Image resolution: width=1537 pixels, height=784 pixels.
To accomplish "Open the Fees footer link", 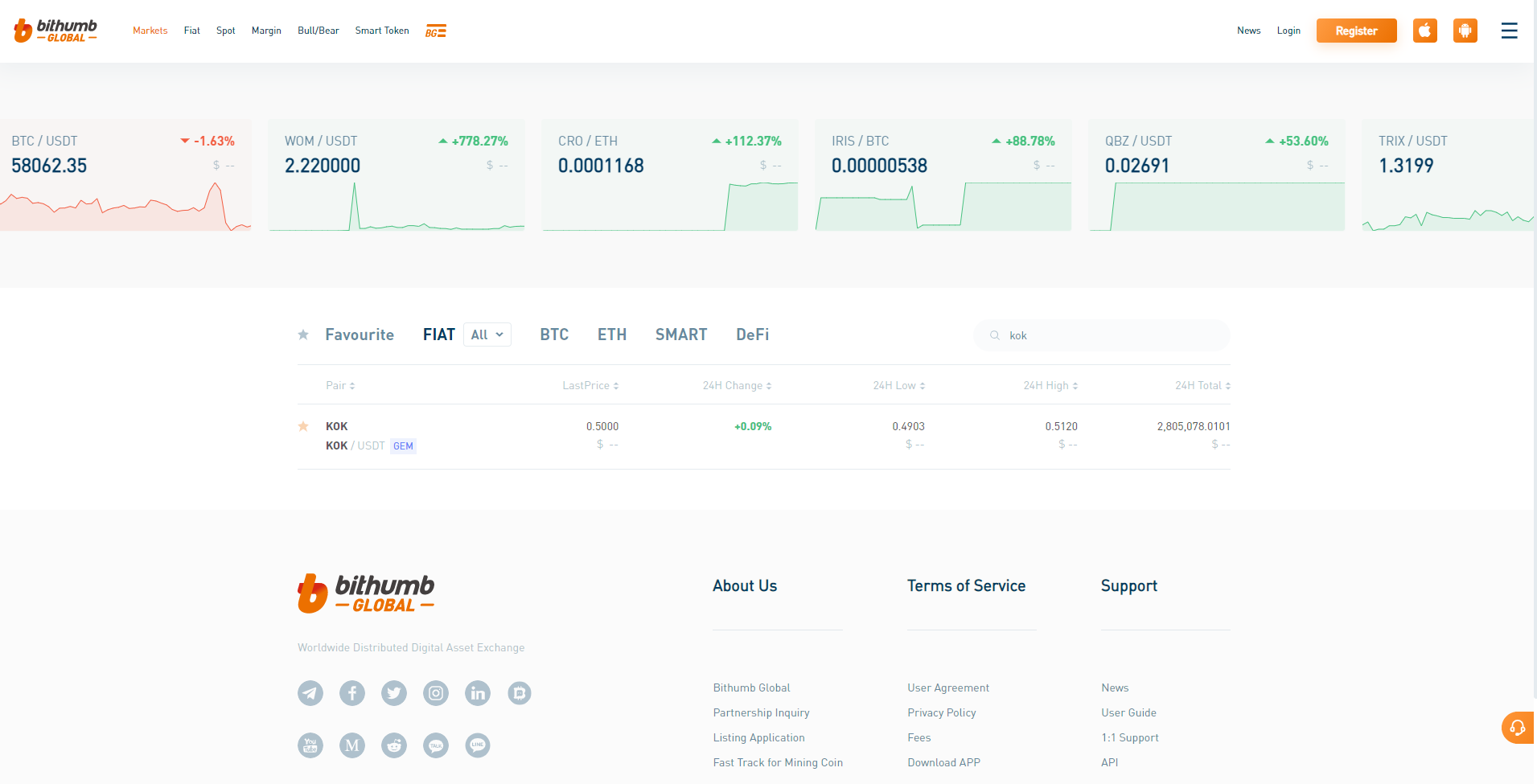I will pos(919,737).
